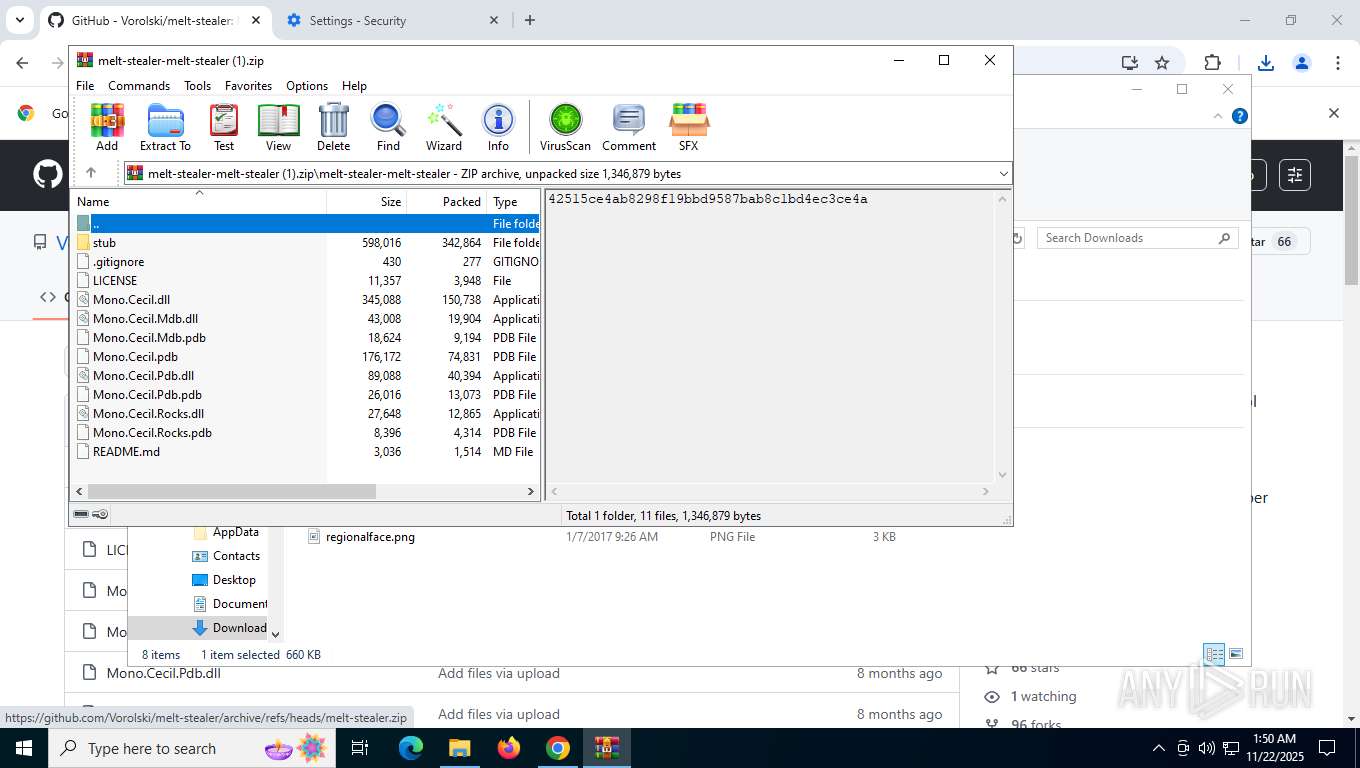1360x768 pixels.
Task: Open Chrome three-dot menu
Action: [1338, 62]
